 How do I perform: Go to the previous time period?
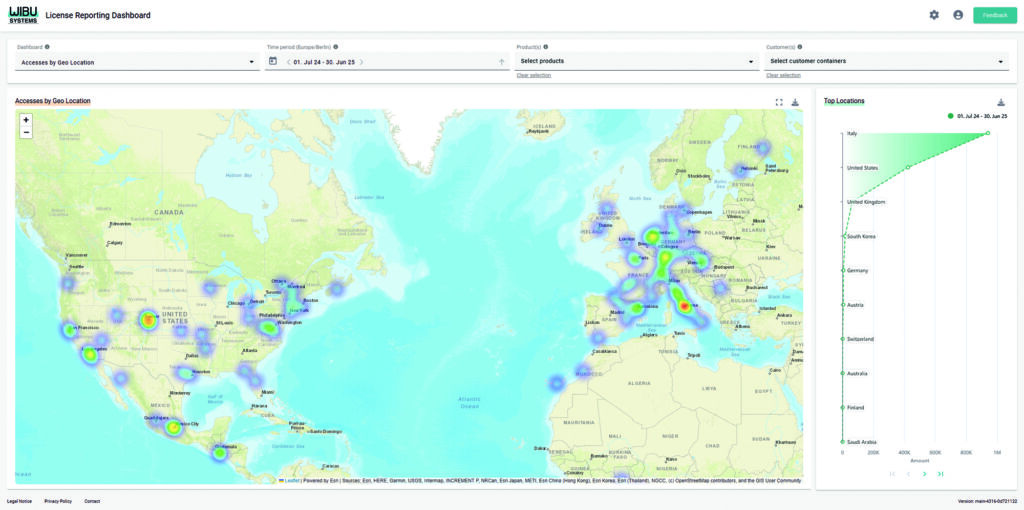[x=288, y=62]
